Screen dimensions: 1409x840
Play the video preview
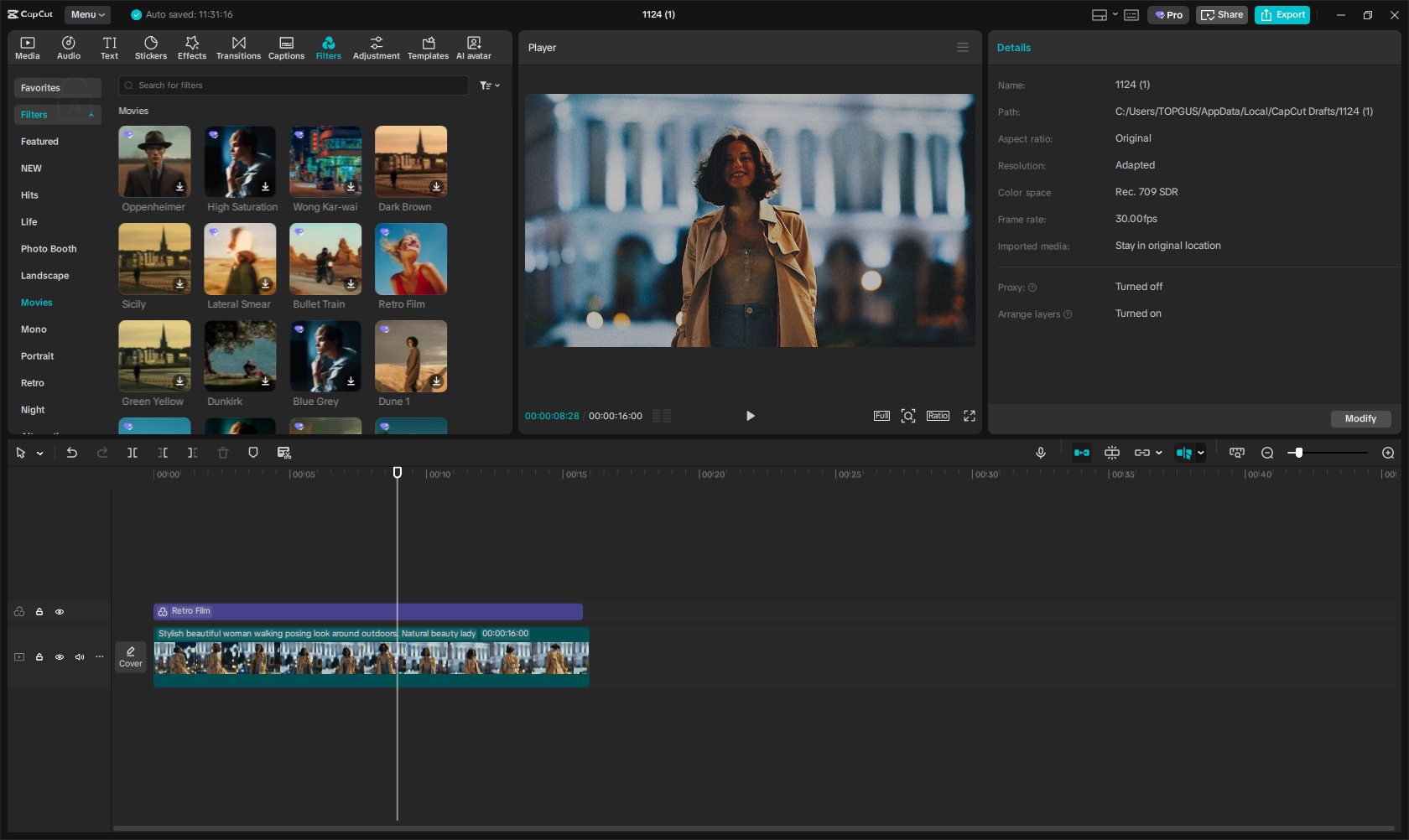pyautogui.click(x=751, y=416)
